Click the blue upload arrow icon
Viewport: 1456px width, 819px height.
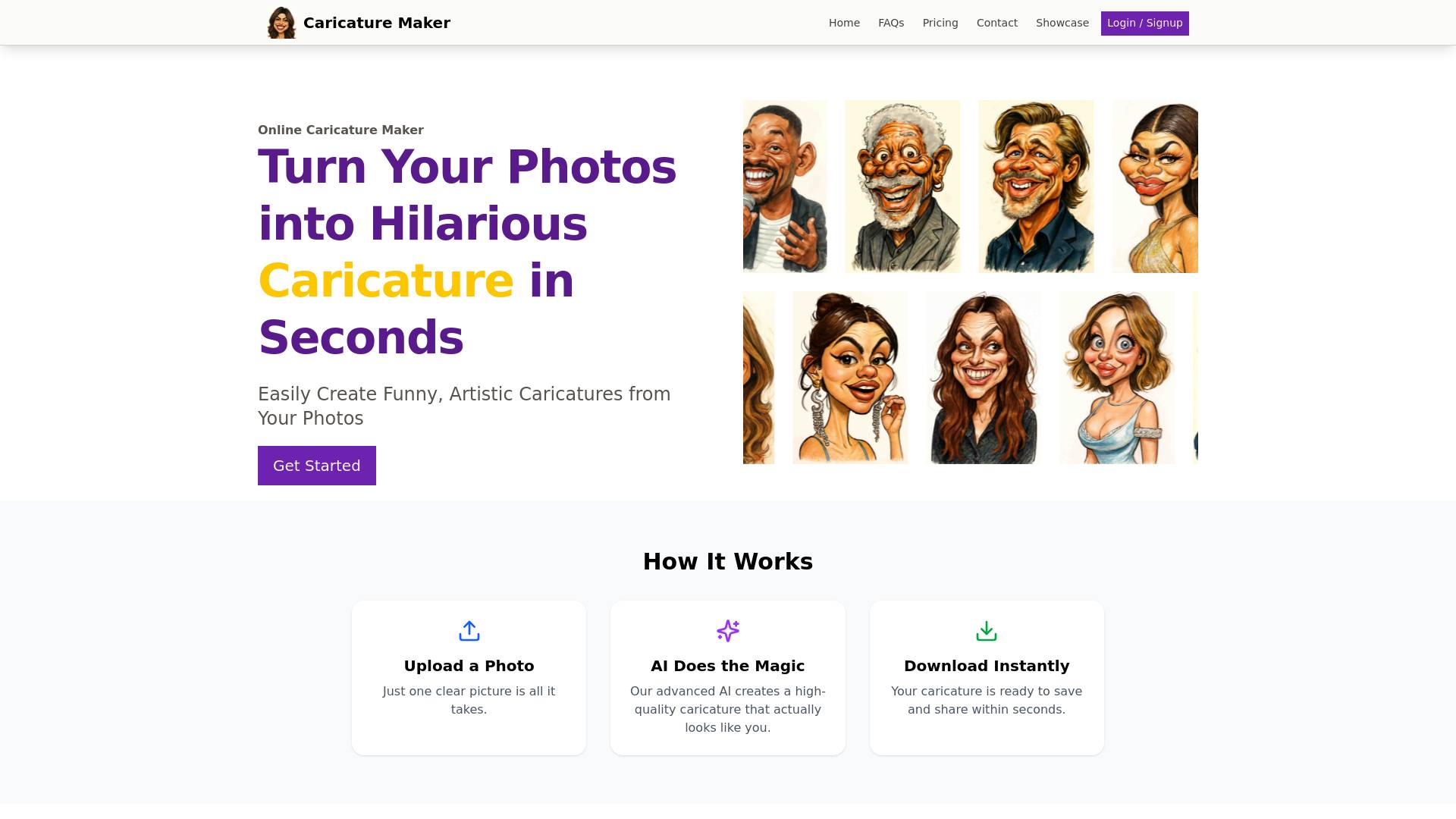coord(469,631)
